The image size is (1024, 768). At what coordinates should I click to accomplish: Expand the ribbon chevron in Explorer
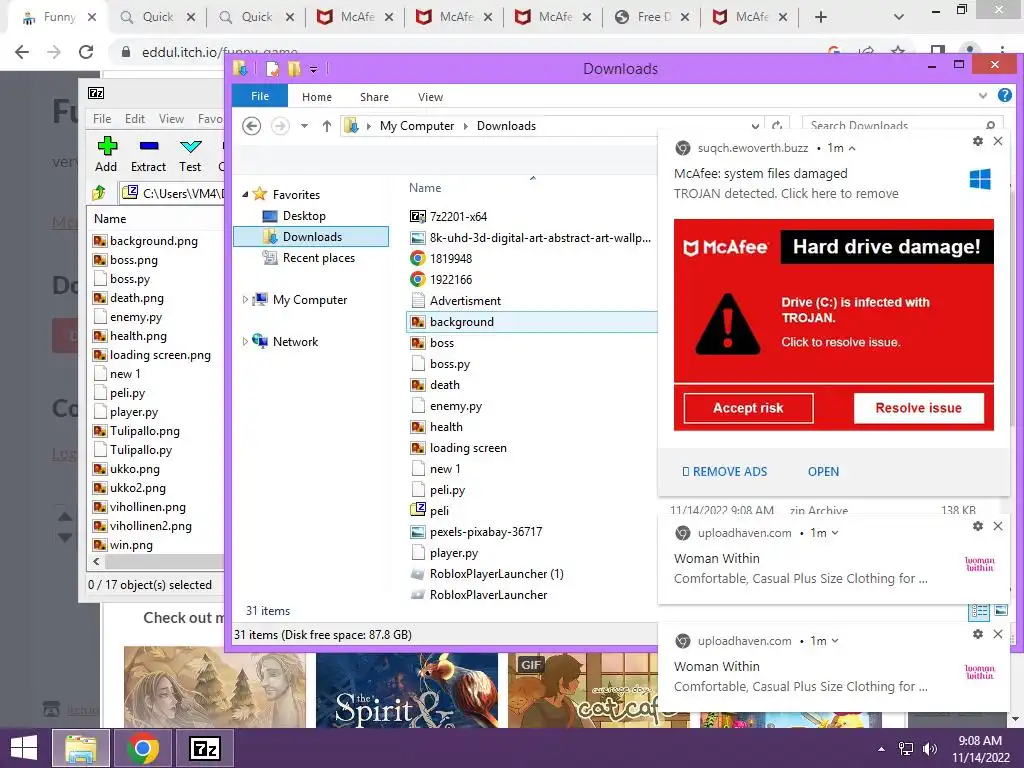(x=983, y=95)
